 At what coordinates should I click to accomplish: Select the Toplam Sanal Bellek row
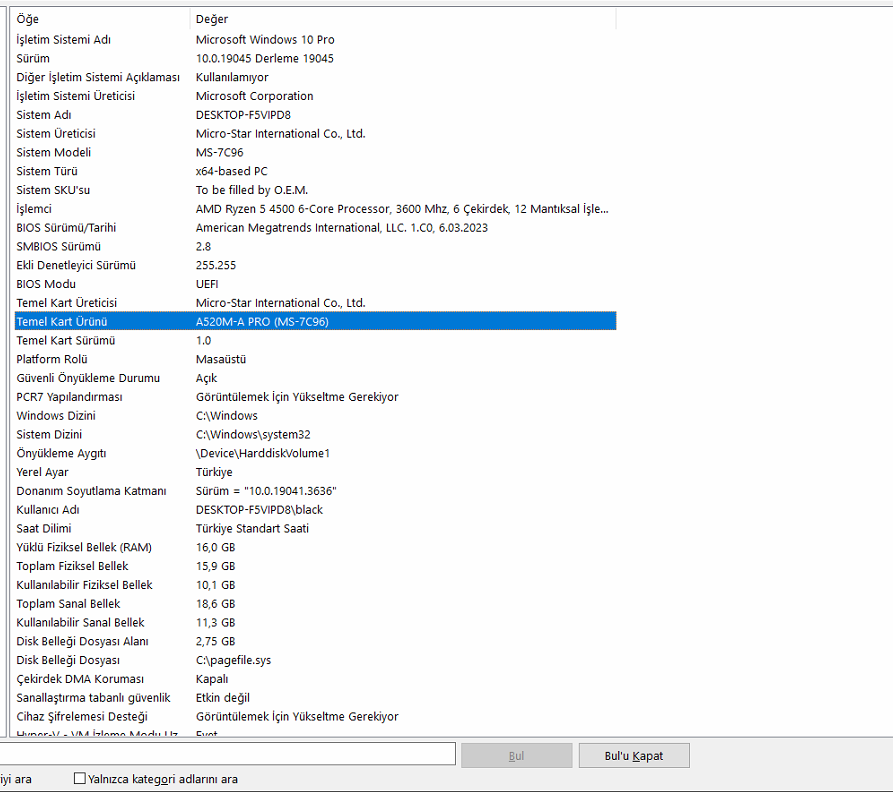tap(316, 603)
